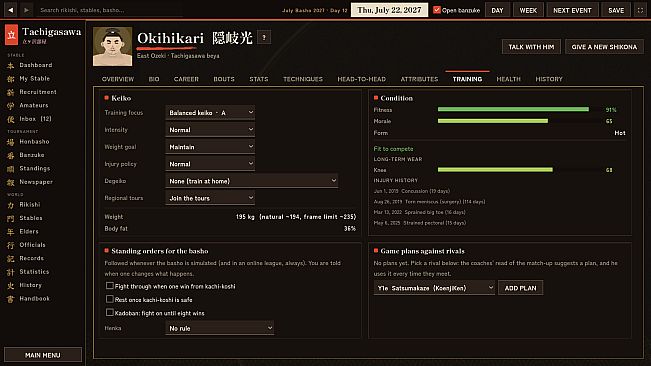This screenshot has height=366, width=651.
Task: Open My Stable sidebar icon
Action: tap(10, 79)
